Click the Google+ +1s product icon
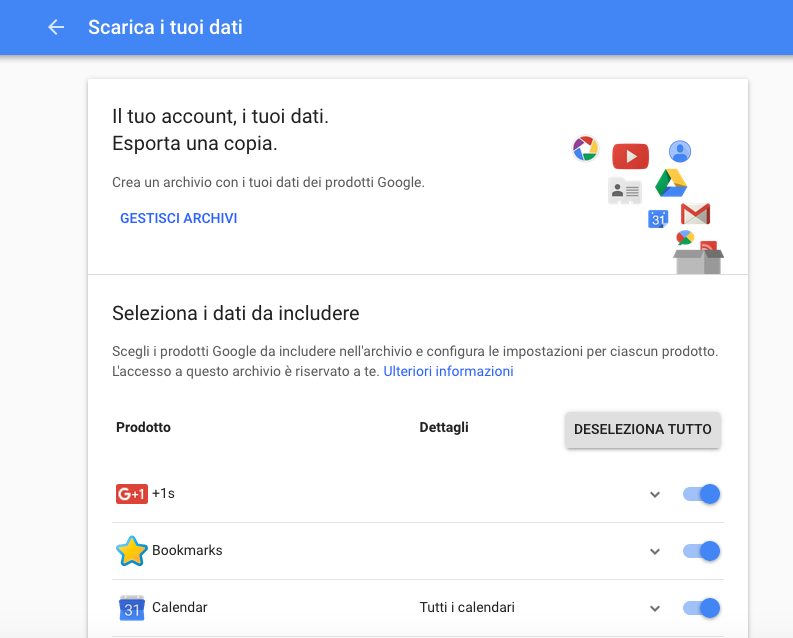The height and width of the screenshot is (638, 793). (131, 494)
